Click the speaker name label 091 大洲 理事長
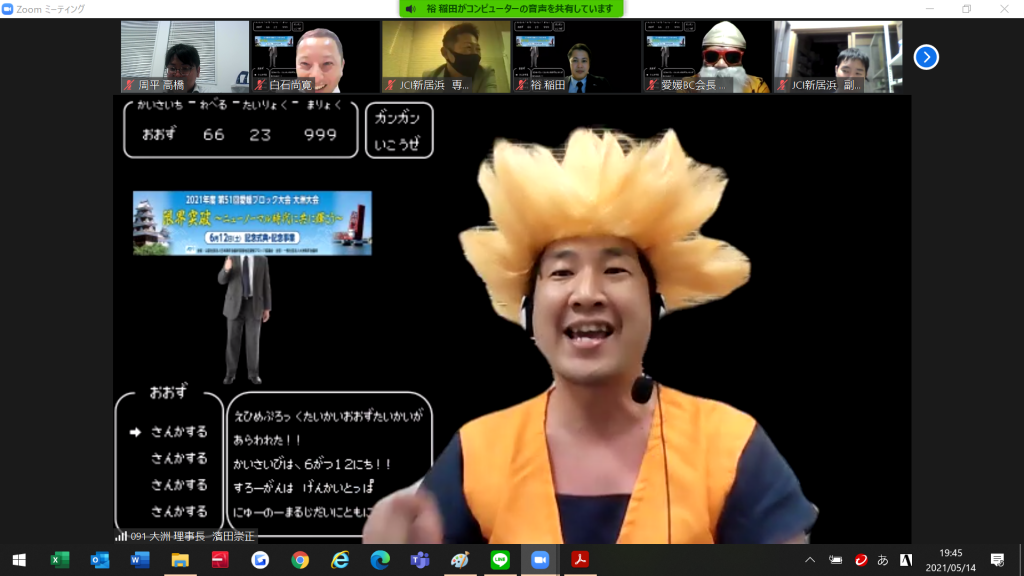This screenshot has height=576, width=1024. click(x=193, y=536)
